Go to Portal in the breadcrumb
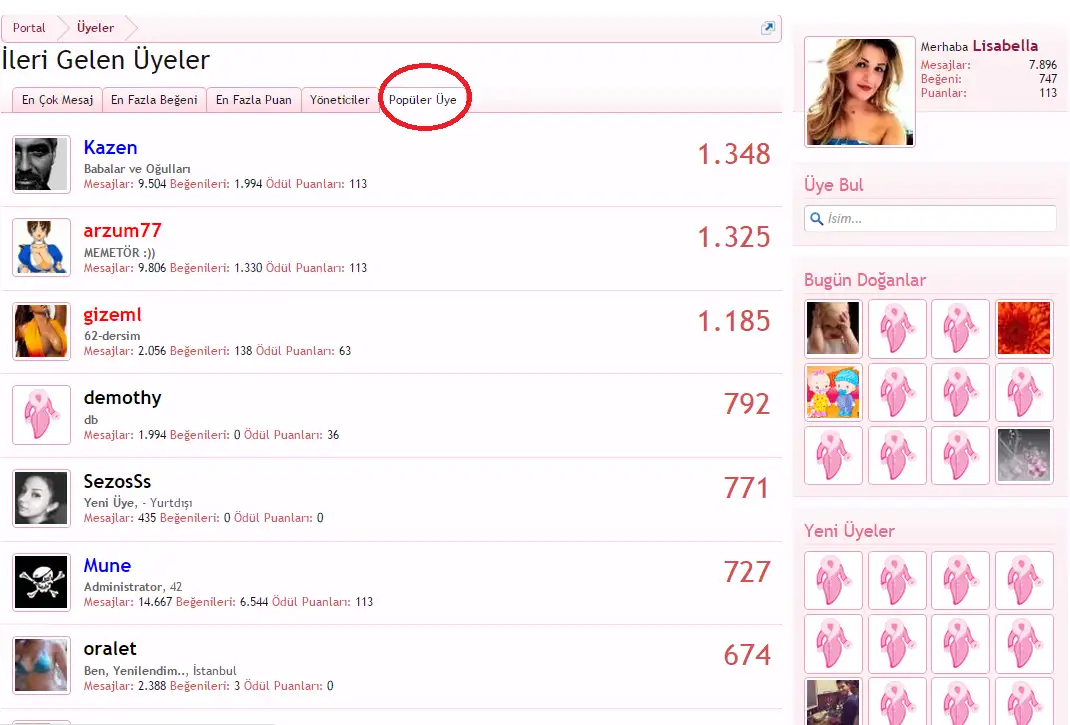The height and width of the screenshot is (725, 1070). 29,28
